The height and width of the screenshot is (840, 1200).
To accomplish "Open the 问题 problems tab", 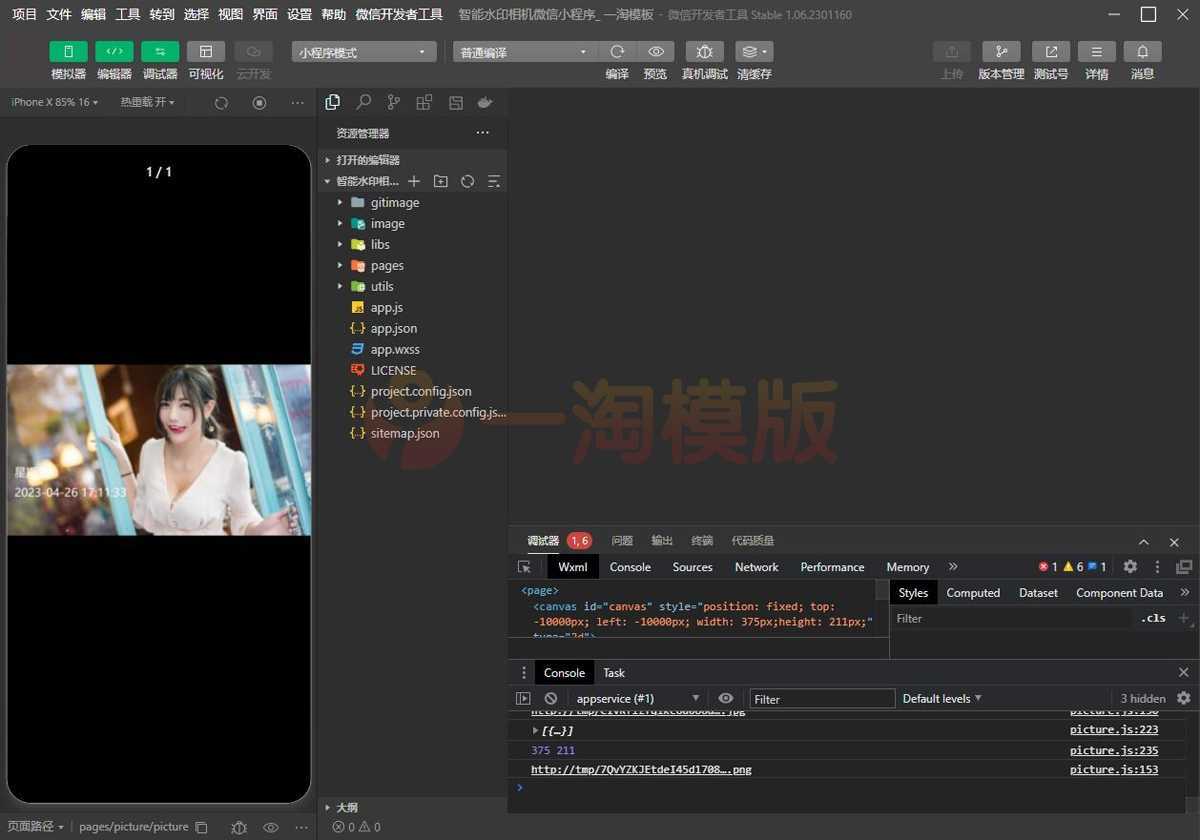I will (x=622, y=541).
